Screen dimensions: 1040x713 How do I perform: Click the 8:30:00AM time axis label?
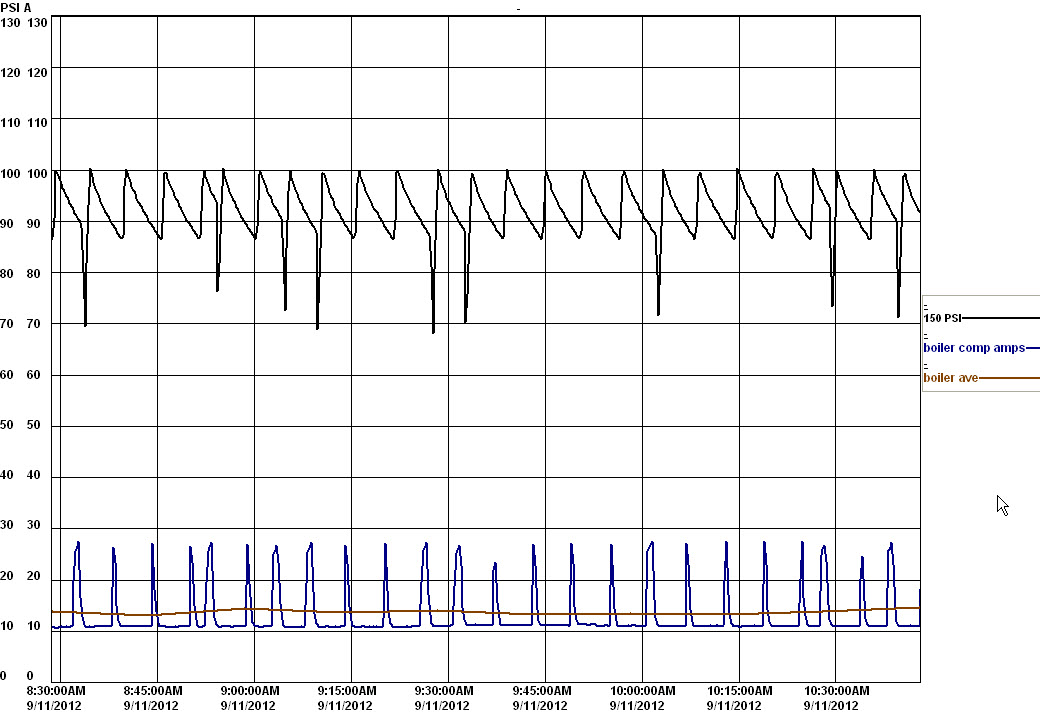click(56, 691)
